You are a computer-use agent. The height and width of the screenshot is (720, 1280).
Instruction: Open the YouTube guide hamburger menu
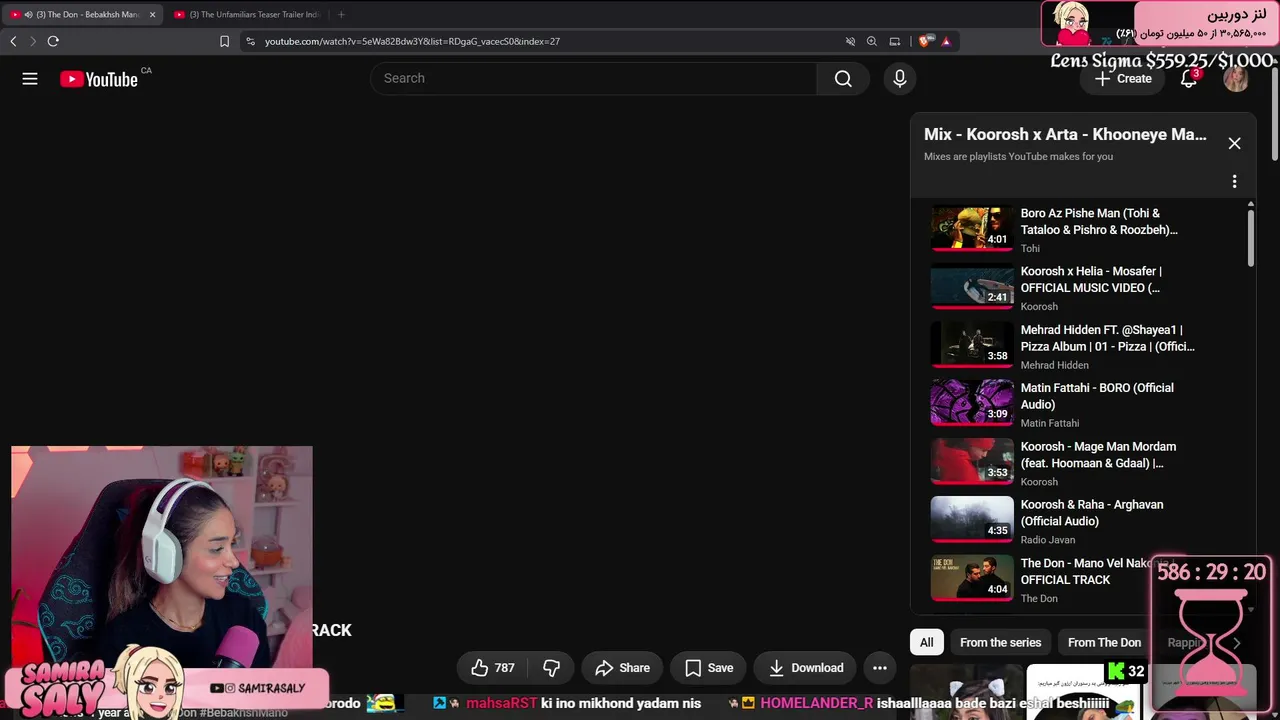click(x=30, y=79)
